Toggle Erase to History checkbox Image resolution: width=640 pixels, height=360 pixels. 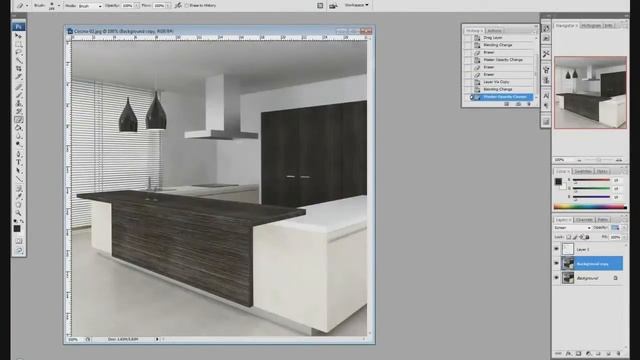point(187,6)
